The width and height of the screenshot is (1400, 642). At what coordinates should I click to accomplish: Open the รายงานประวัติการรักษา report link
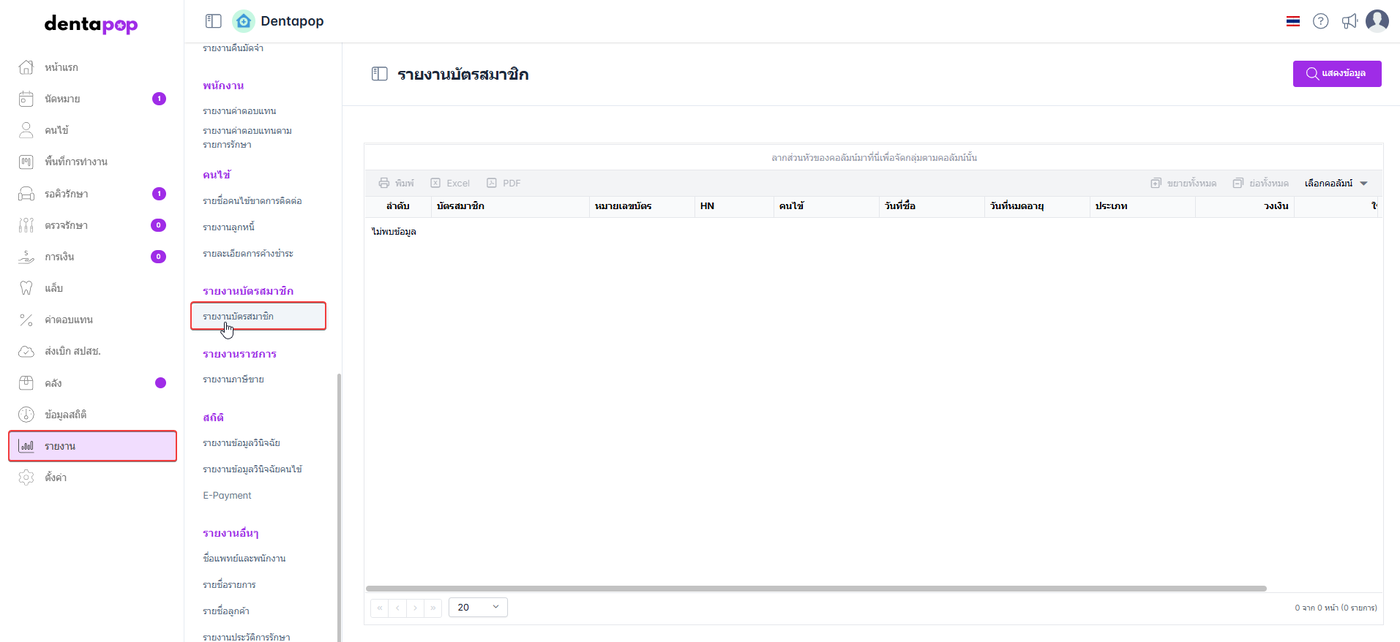point(246,636)
